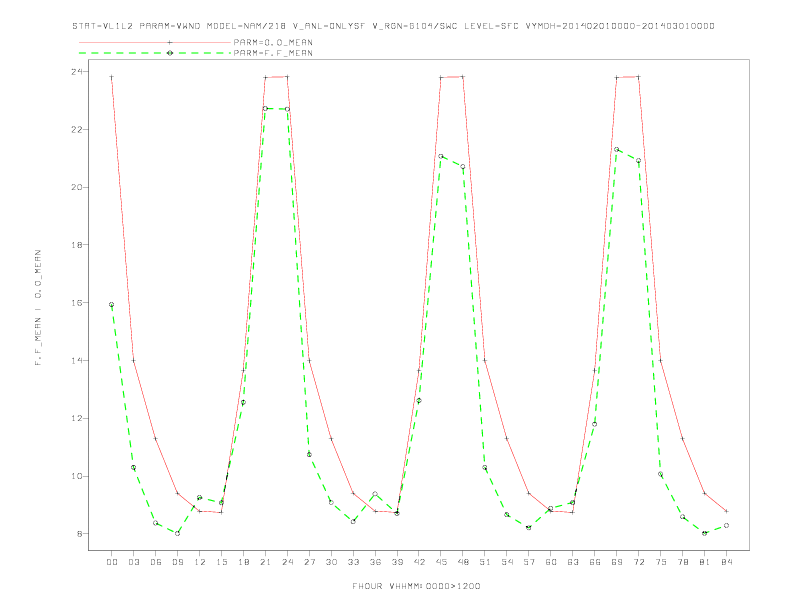Click x-axis tick label 63

coord(573,562)
